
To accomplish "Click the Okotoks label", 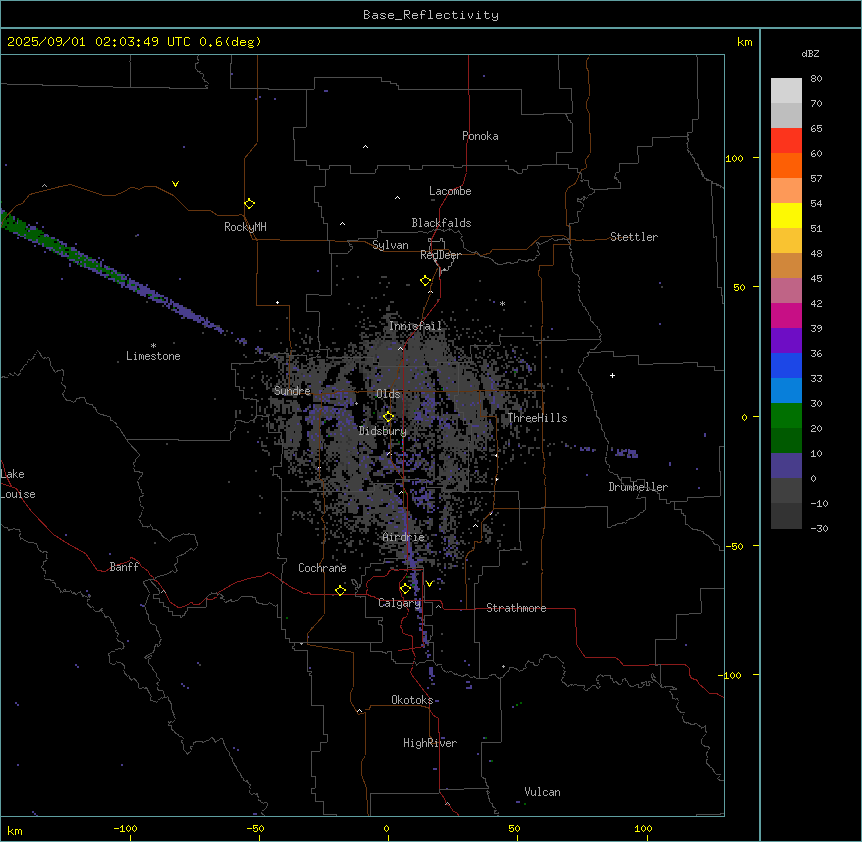I will (x=412, y=700).
